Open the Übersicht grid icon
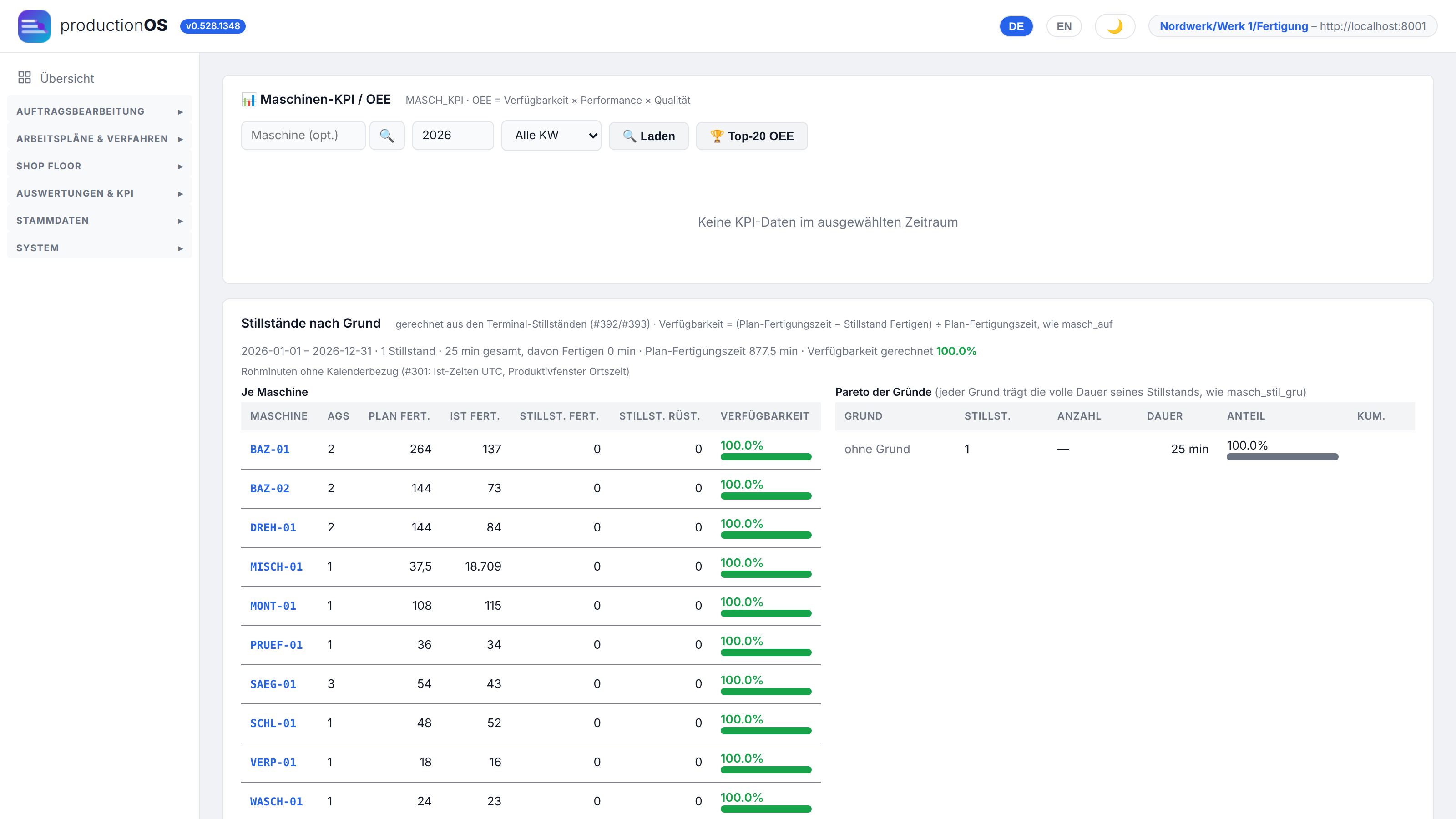Viewport: 1456px width, 819px height. click(24, 78)
